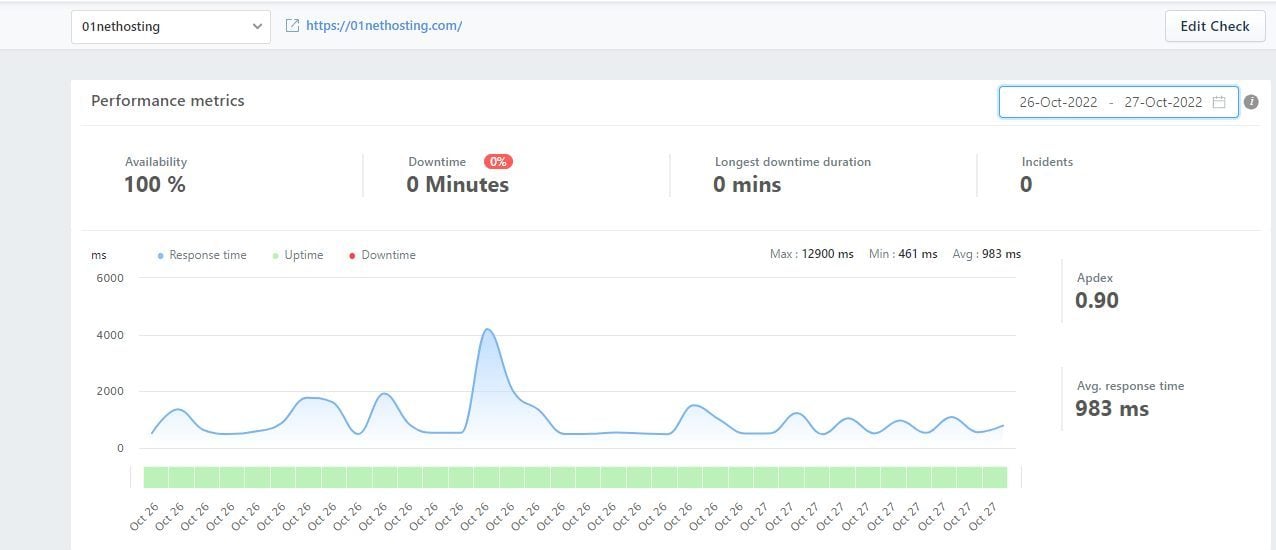Click the 2000 y-axis label
1276x550 pixels.
[110, 391]
